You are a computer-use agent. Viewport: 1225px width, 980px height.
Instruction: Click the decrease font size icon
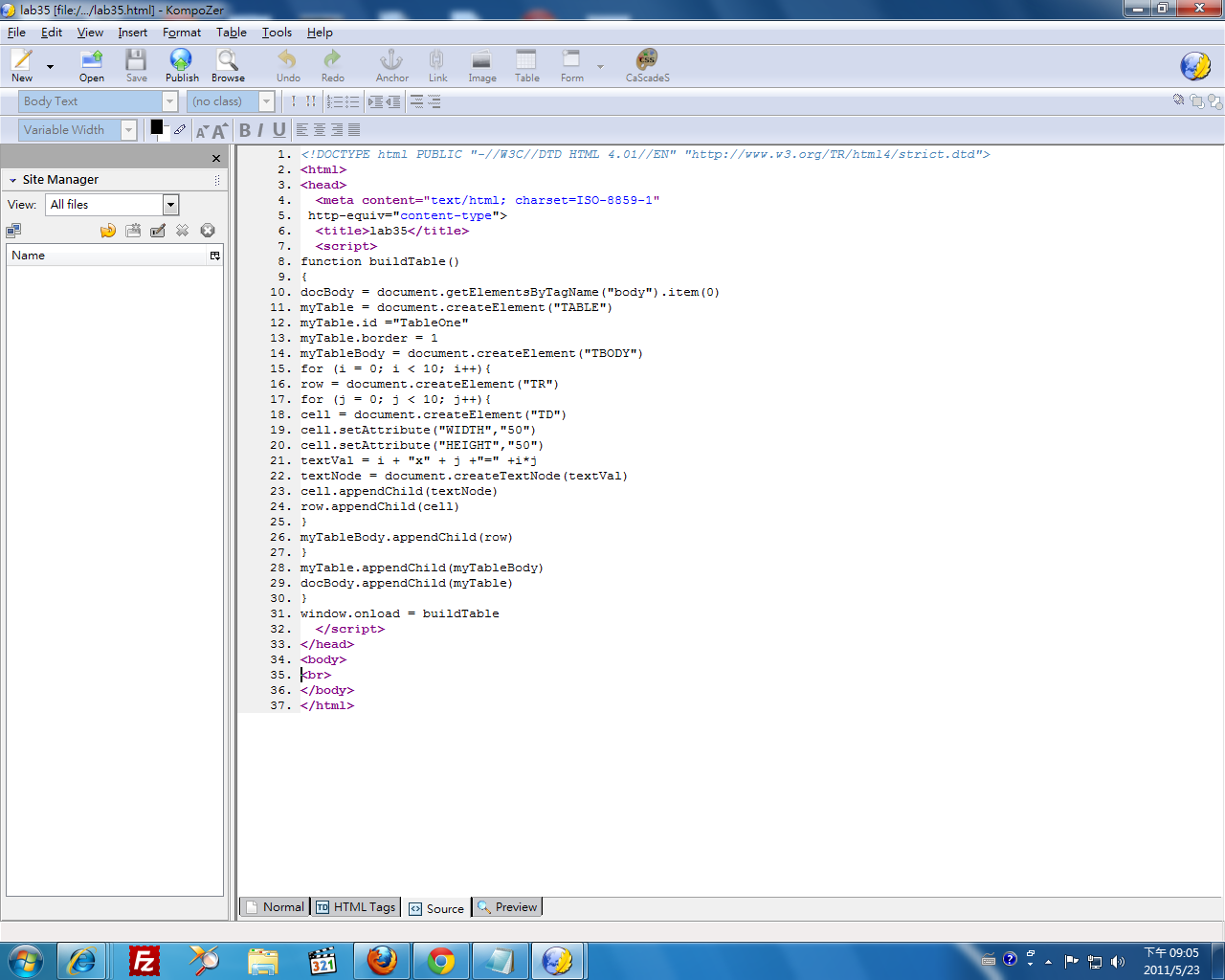[201, 131]
